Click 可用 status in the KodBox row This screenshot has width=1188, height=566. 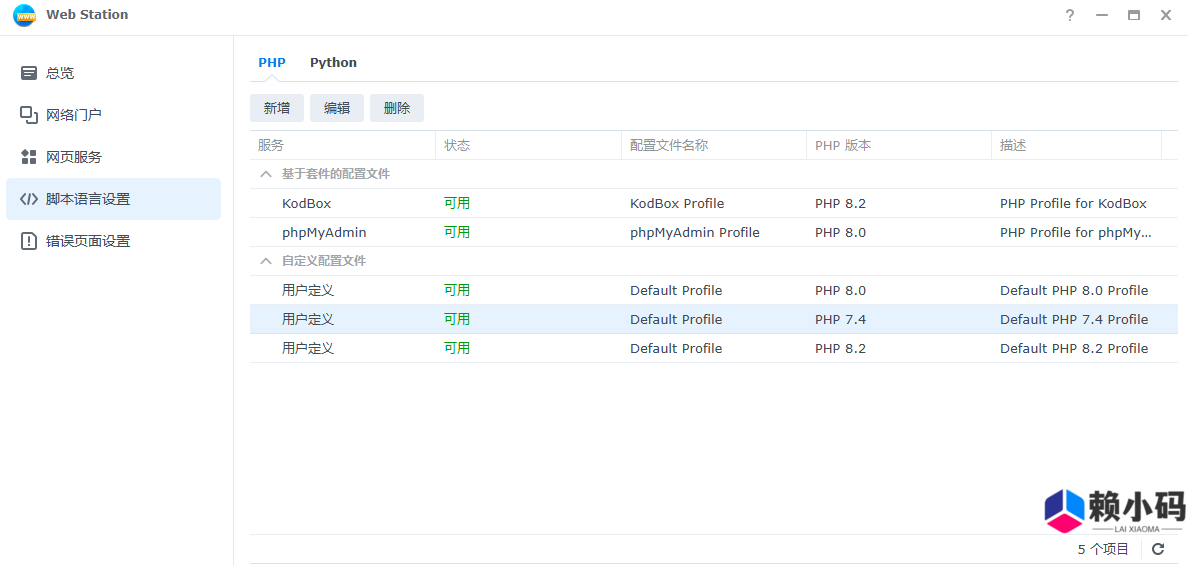tap(457, 203)
